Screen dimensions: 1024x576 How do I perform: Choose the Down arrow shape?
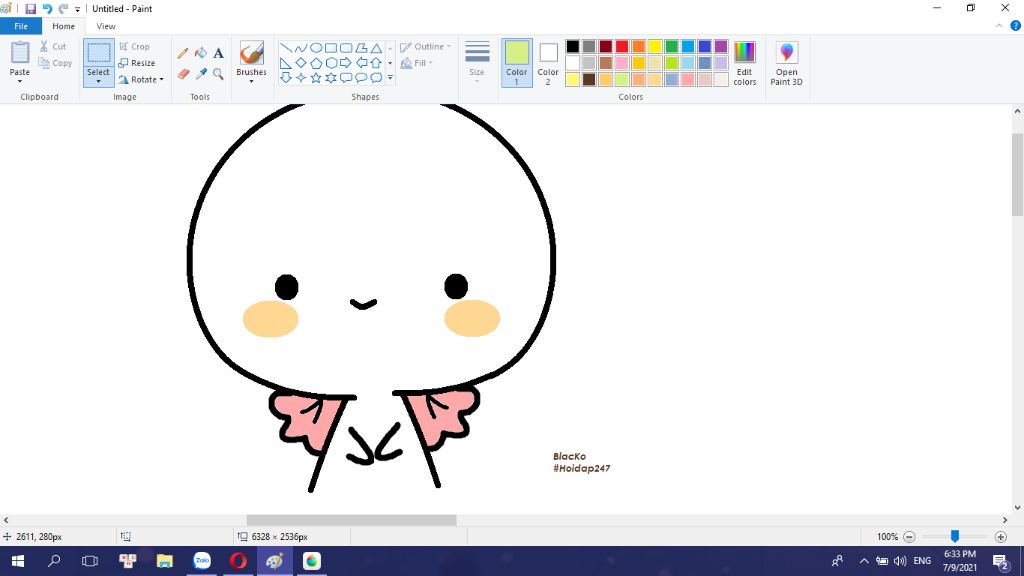[285, 78]
